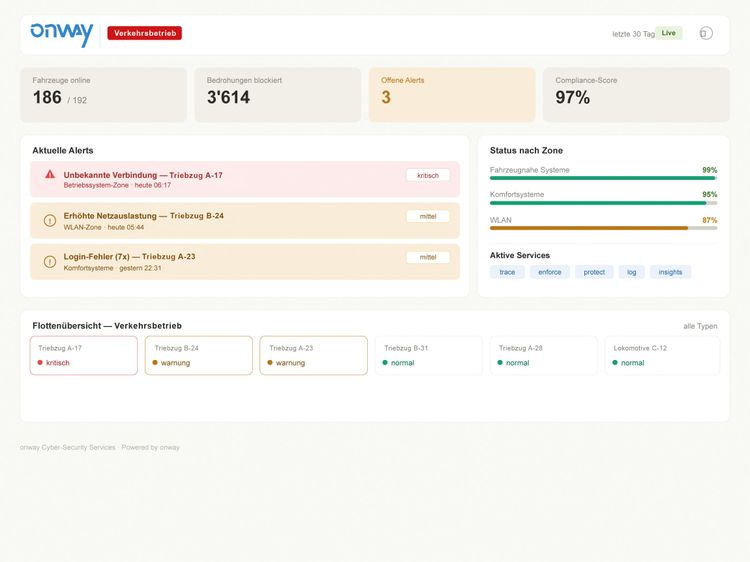Select the Fahrzeuge online stat card
This screenshot has width=750, height=562.
[103, 95]
